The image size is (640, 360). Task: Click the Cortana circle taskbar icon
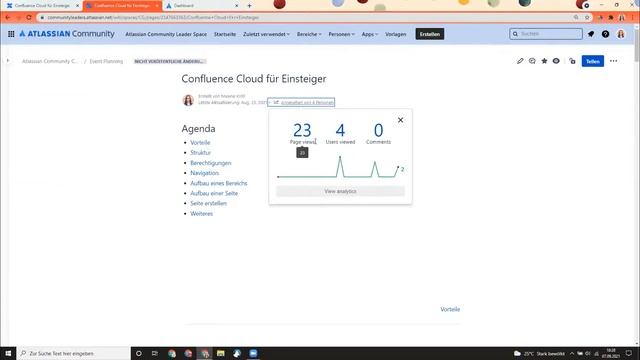click(139, 353)
